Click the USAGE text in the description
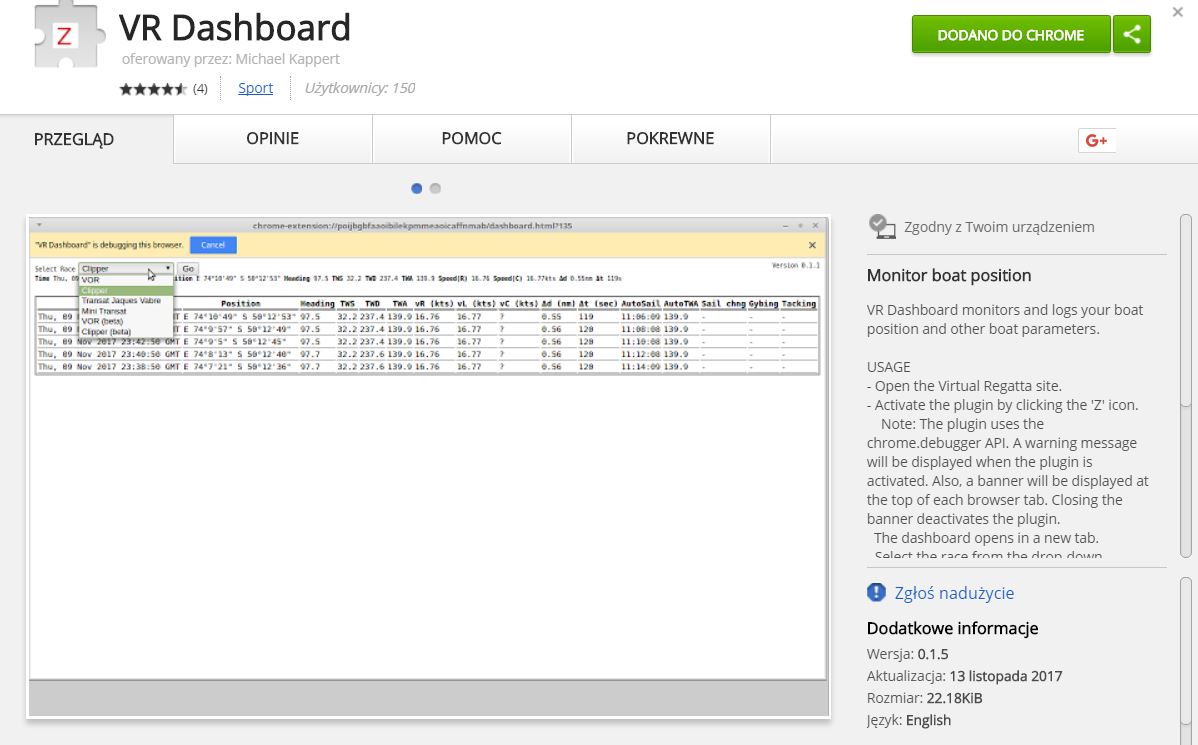The width and height of the screenshot is (1198, 745). click(x=889, y=367)
